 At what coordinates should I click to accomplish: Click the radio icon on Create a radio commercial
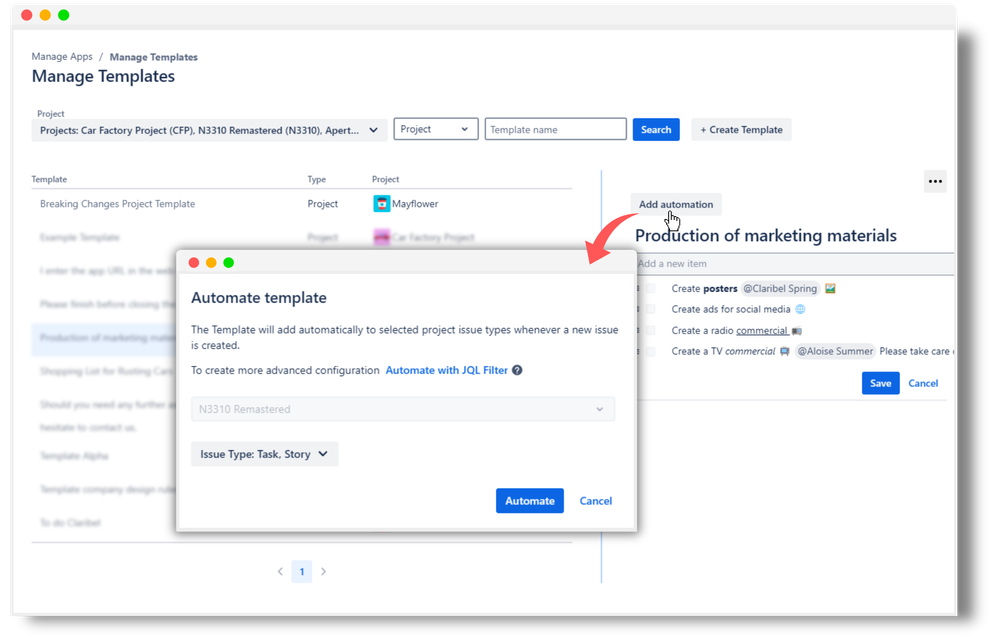(x=796, y=331)
